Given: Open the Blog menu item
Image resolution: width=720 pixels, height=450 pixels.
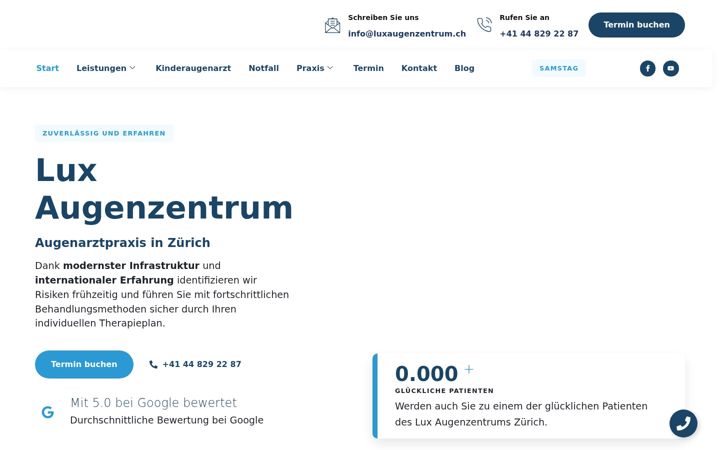Looking at the screenshot, I should tap(464, 68).
